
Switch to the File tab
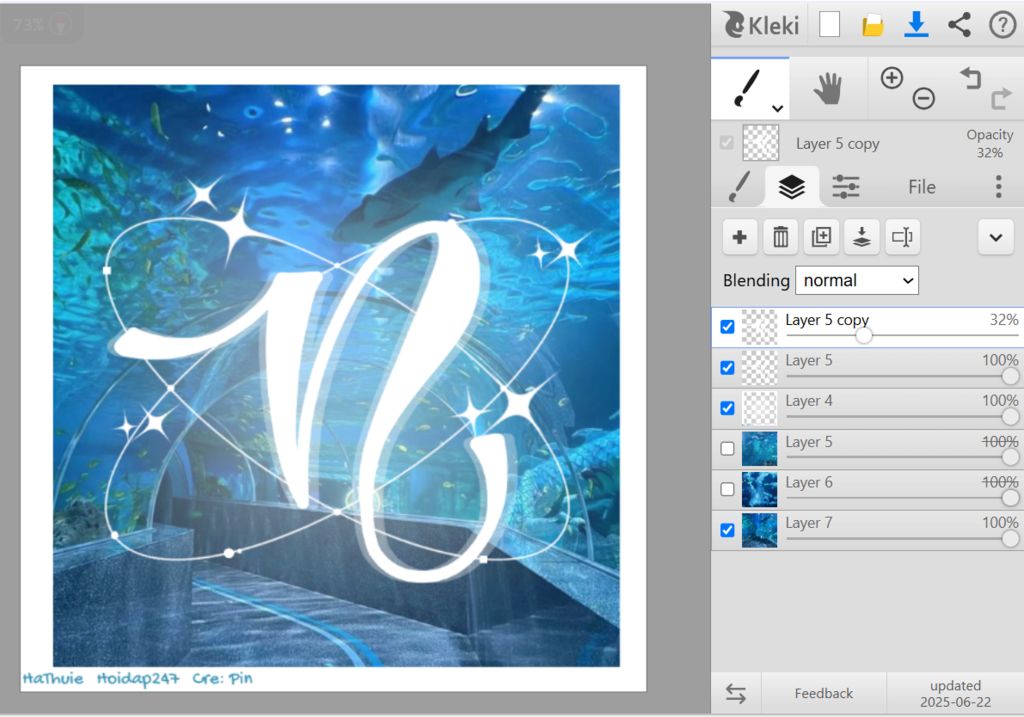click(x=921, y=187)
